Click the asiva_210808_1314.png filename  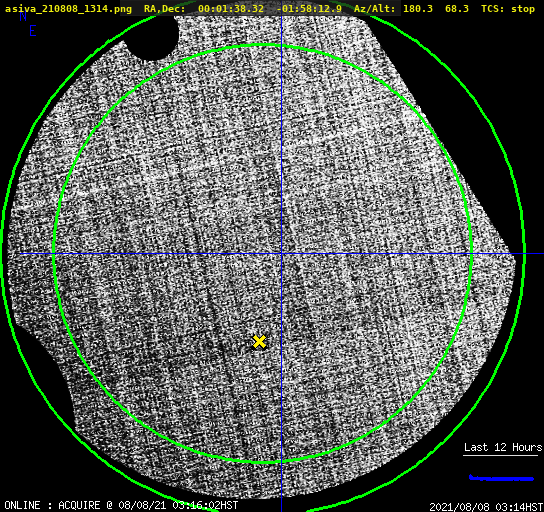[x=68, y=9]
